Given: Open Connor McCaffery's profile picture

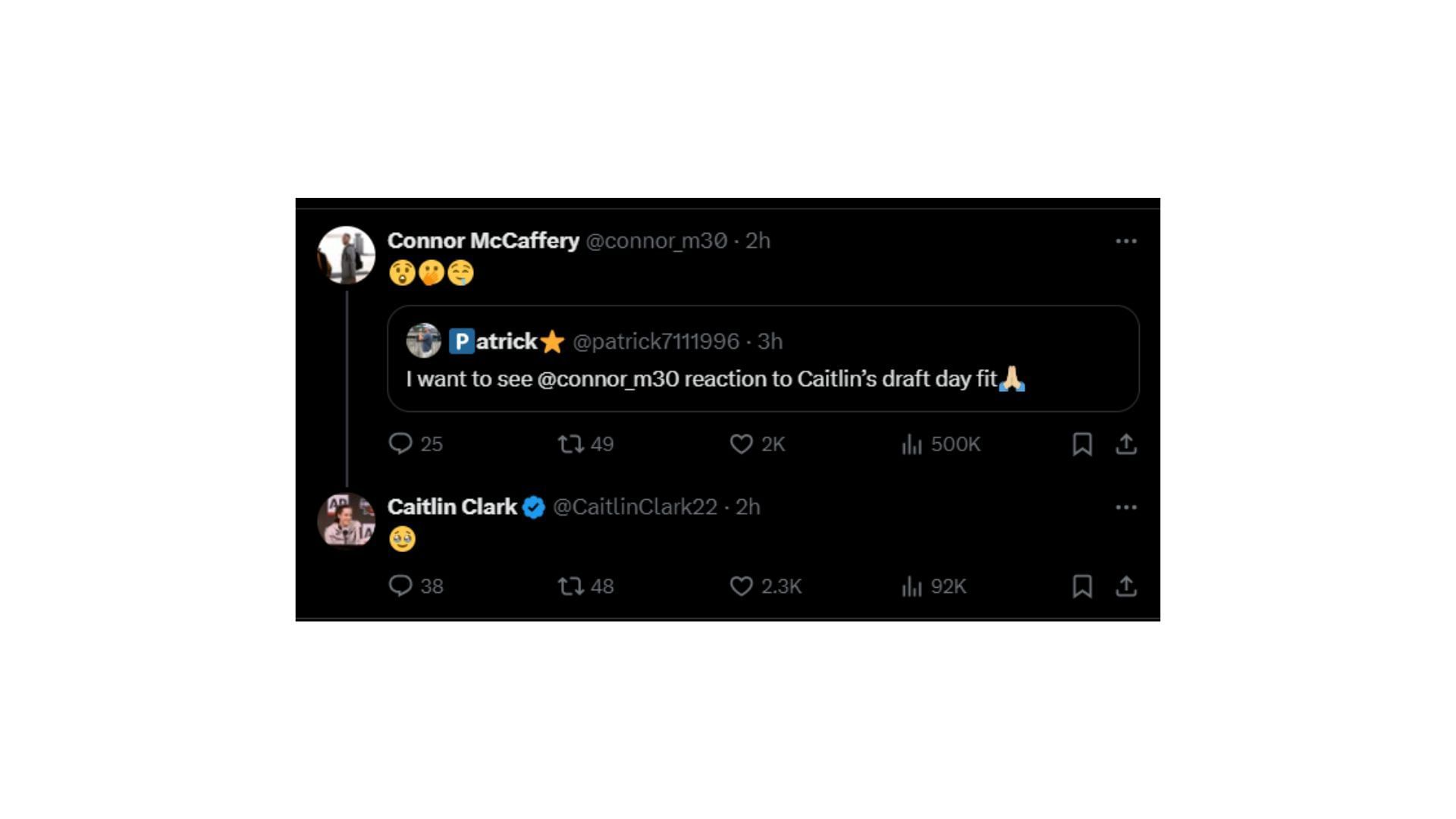Looking at the screenshot, I should pos(346,255).
